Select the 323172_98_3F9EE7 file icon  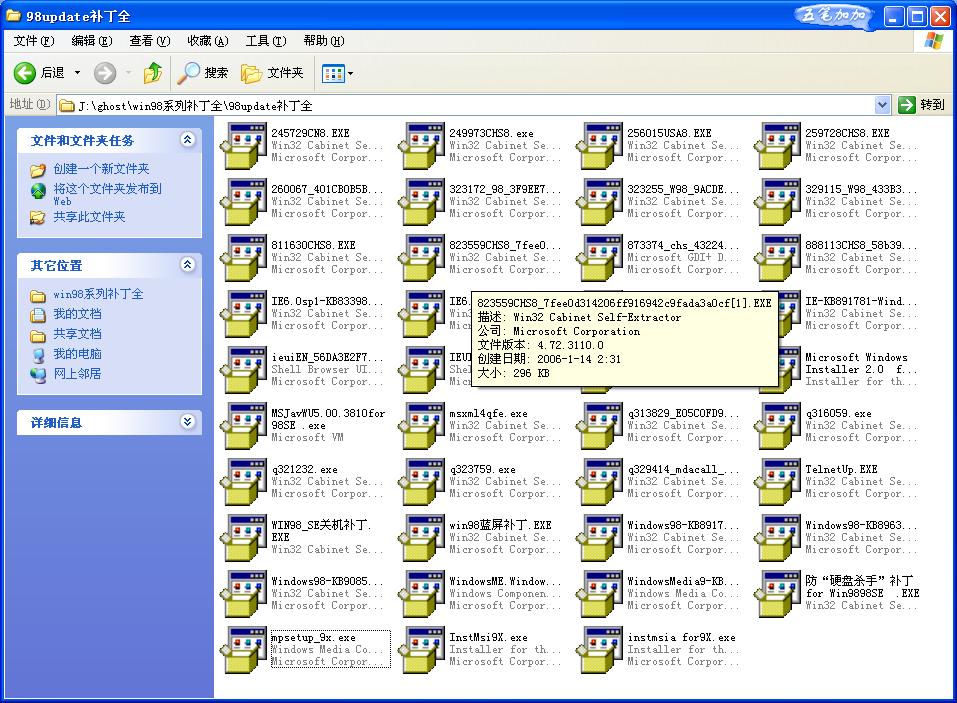pyautogui.click(x=422, y=202)
